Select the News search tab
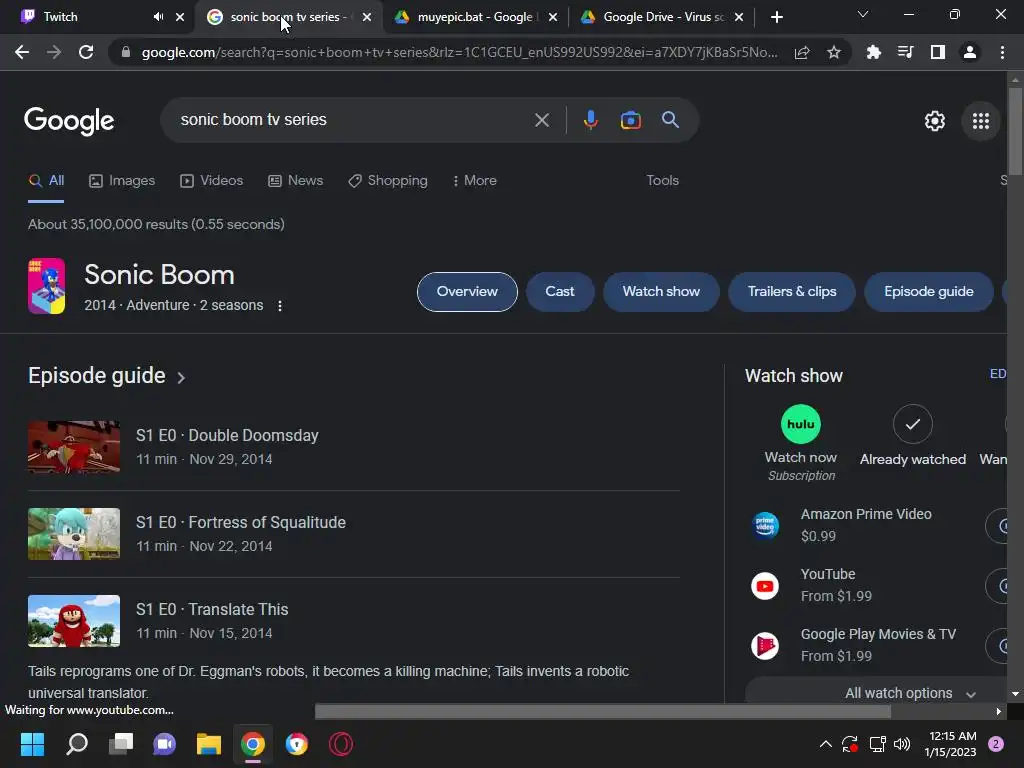Image resolution: width=1024 pixels, height=768 pixels. pyautogui.click(x=296, y=181)
